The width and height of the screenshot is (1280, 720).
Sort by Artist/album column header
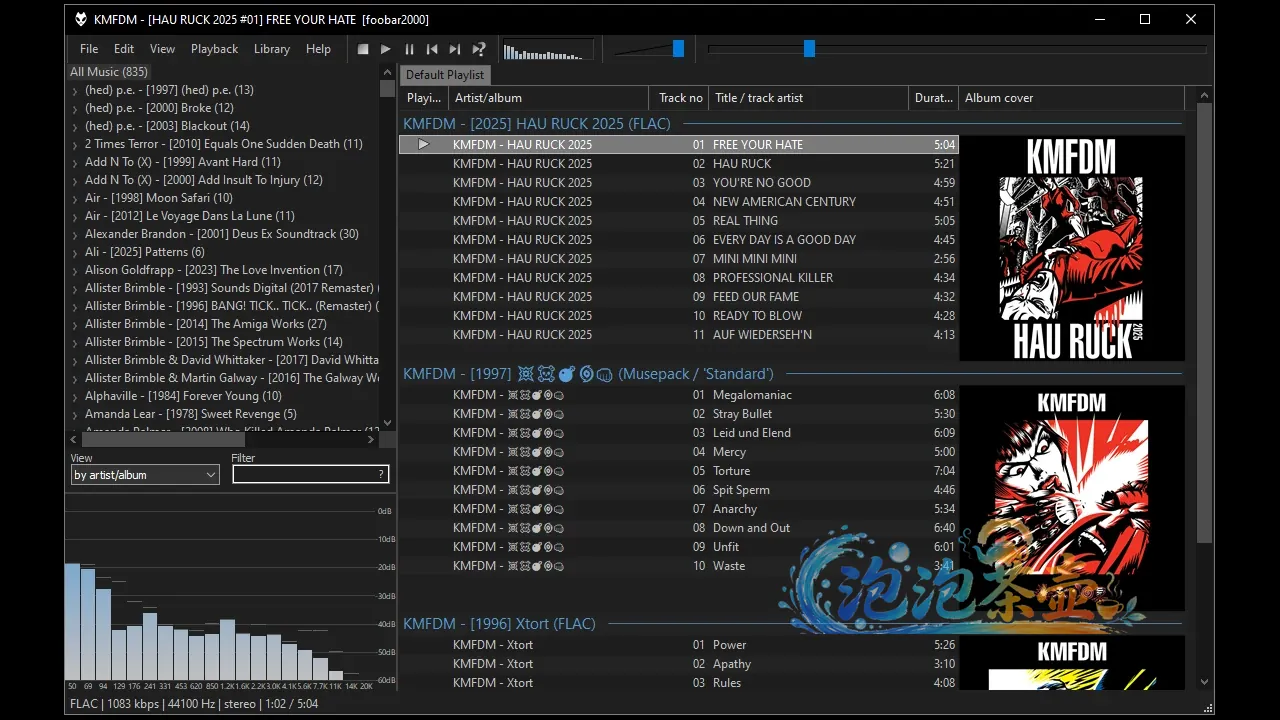click(x=549, y=98)
